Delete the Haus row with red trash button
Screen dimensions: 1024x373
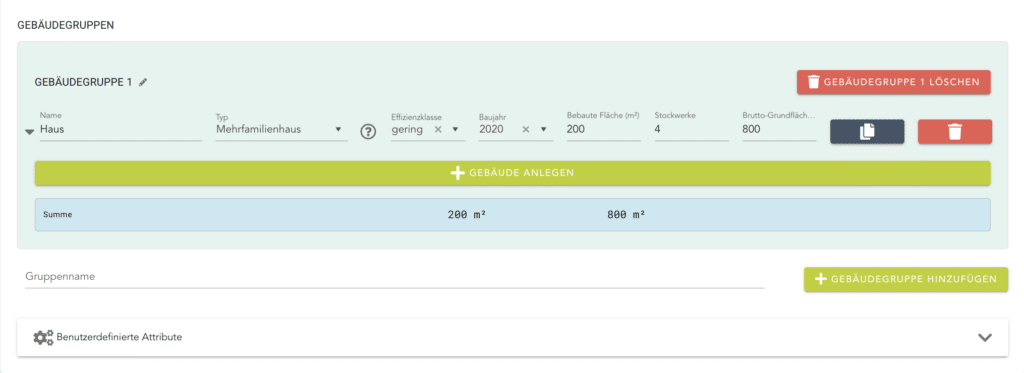tap(955, 132)
